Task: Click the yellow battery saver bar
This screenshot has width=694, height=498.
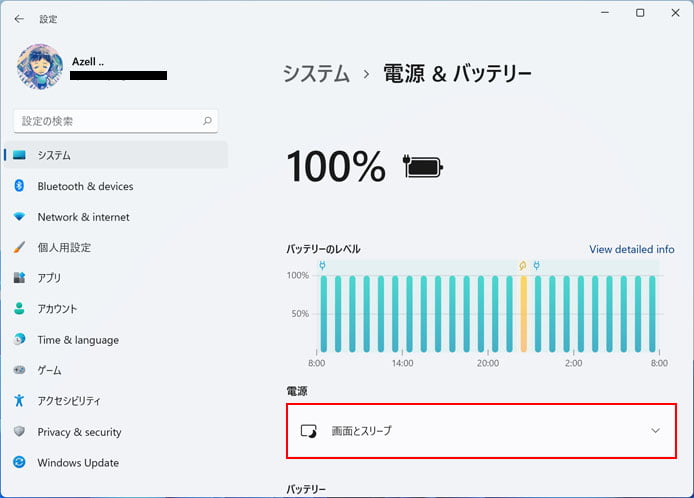Action: click(523, 314)
